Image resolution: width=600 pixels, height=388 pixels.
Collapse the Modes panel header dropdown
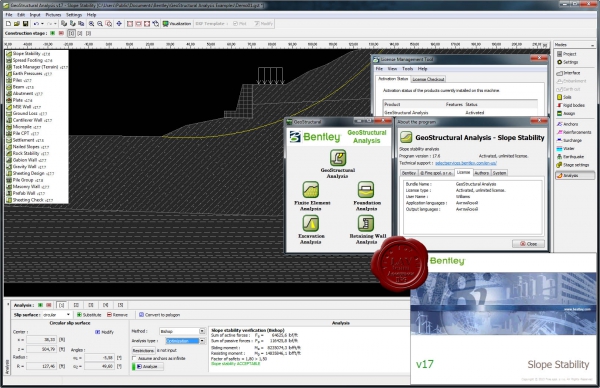point(592,45)
